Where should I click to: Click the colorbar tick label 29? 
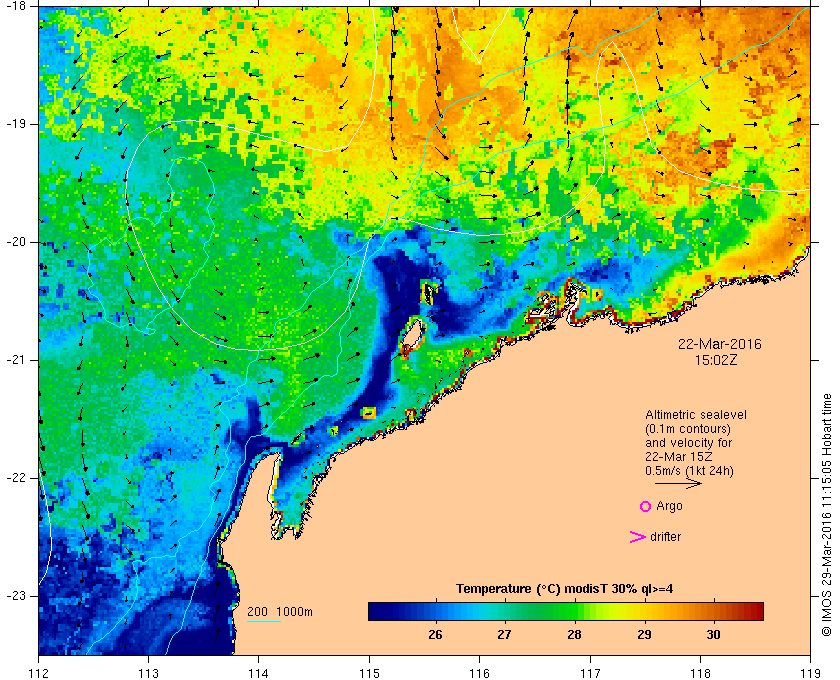[x=644, y=634]
